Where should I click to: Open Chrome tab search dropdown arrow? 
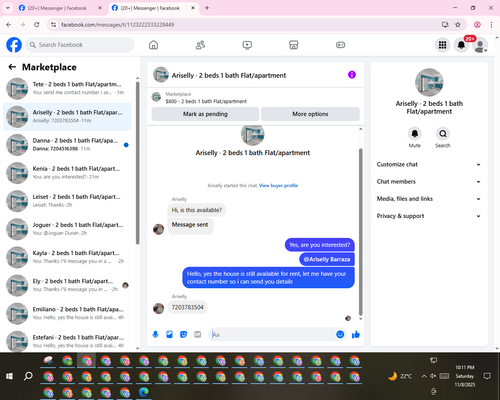(x=8, y=8)
